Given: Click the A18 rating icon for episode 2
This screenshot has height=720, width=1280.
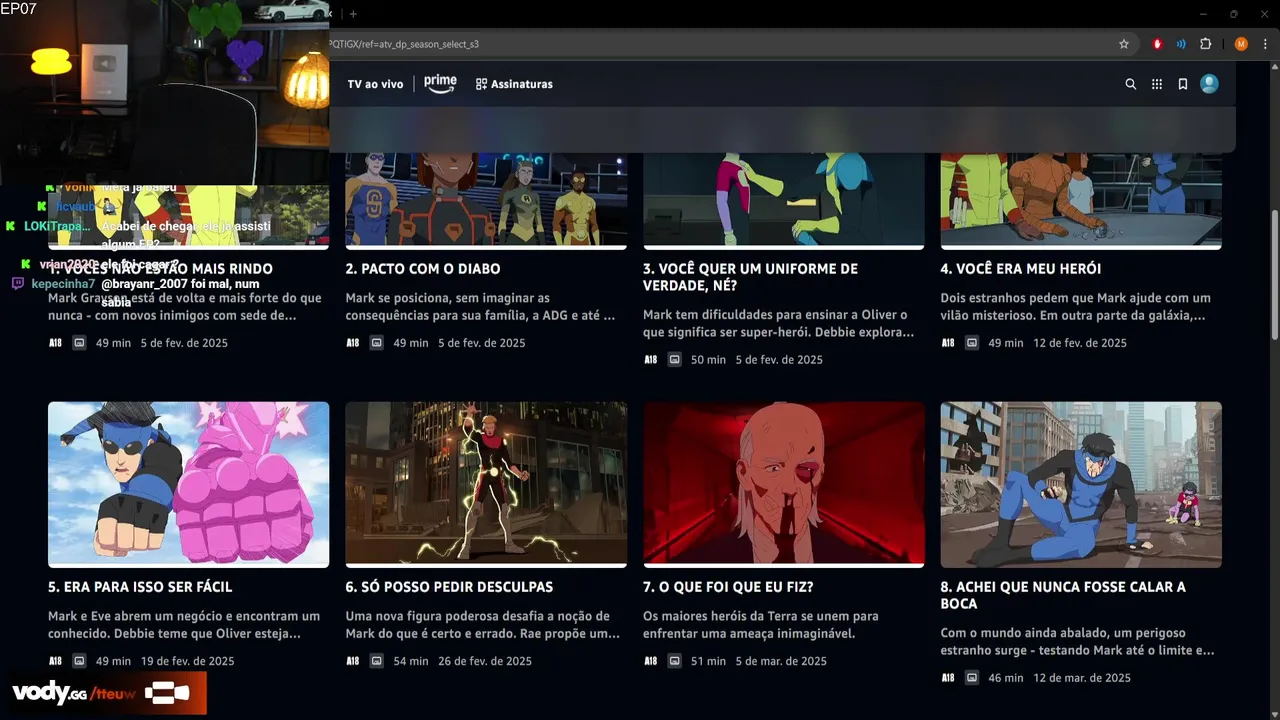Looking at the screenshot, I should point(353,343).
